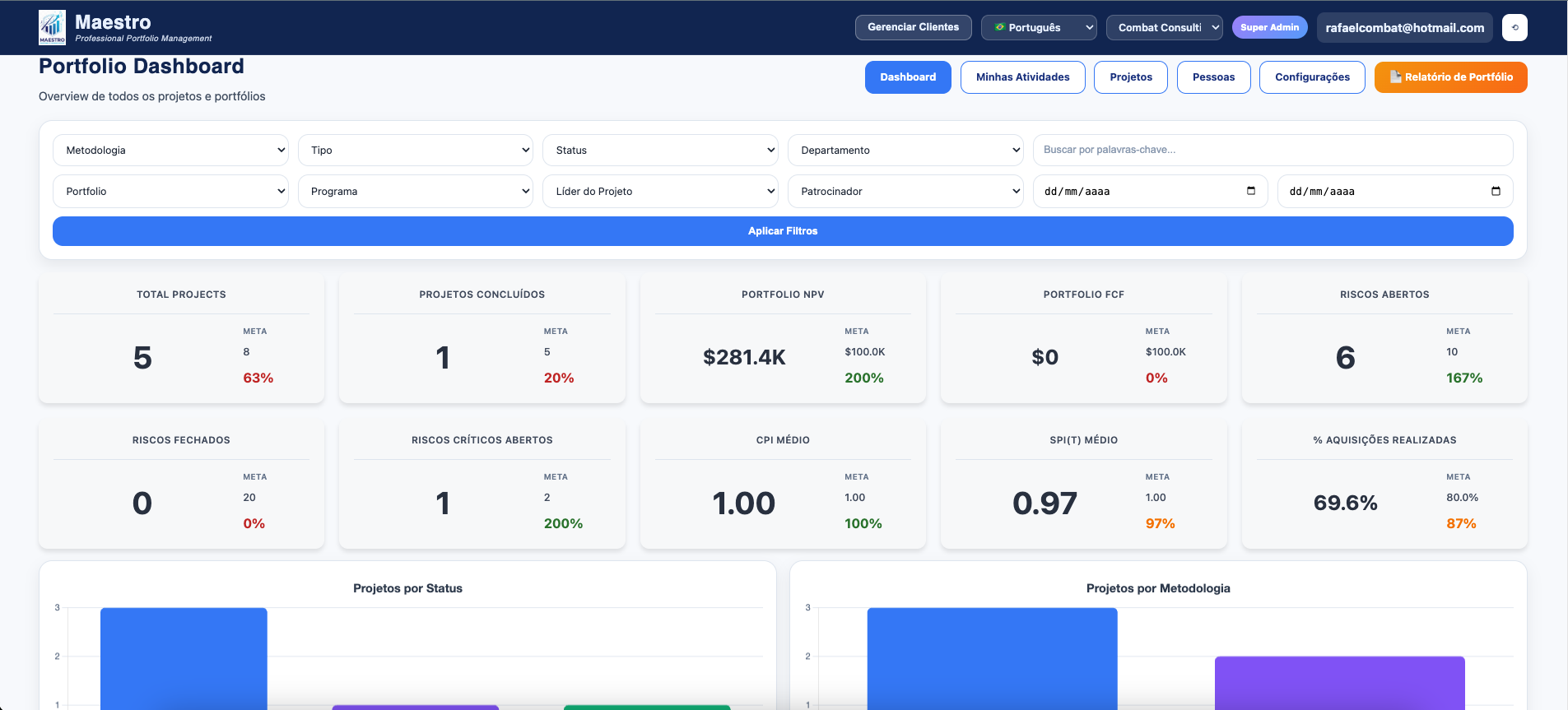Switch to the Minhas Atividades tab
This screenshot has height=710, width=1568.
pos(1022,77)
